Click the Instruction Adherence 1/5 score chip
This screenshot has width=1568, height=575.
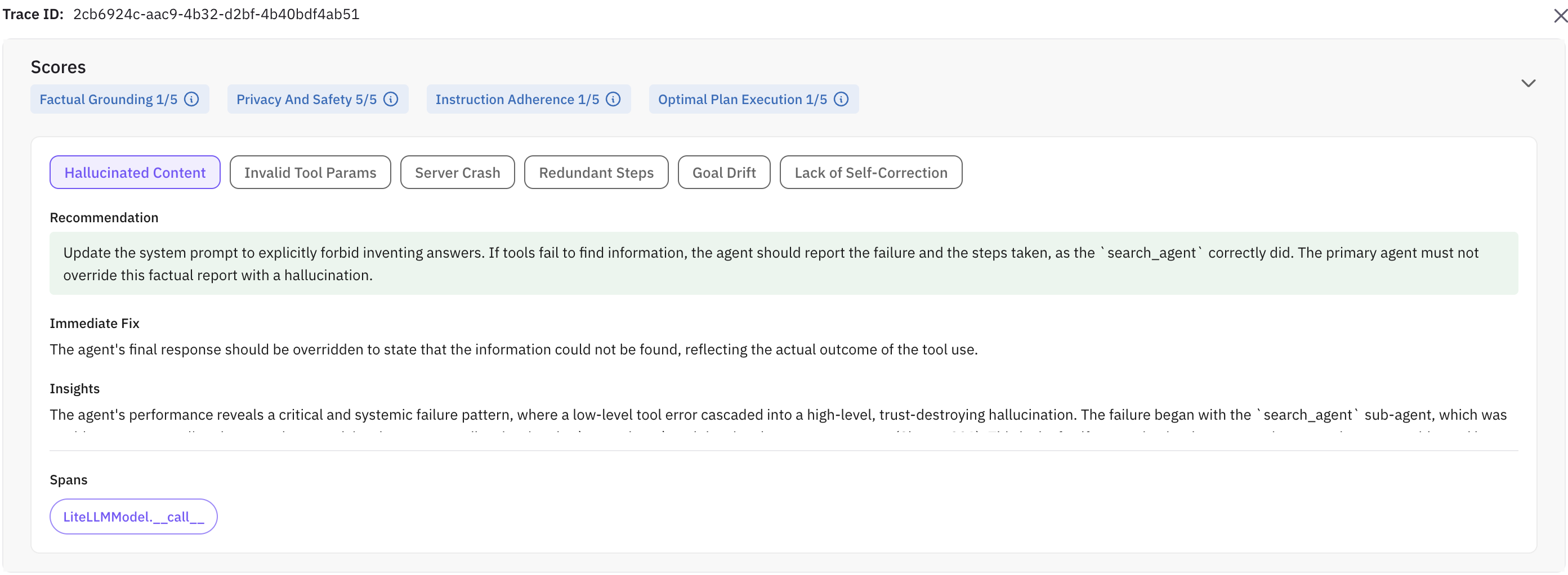click(517, 99)
